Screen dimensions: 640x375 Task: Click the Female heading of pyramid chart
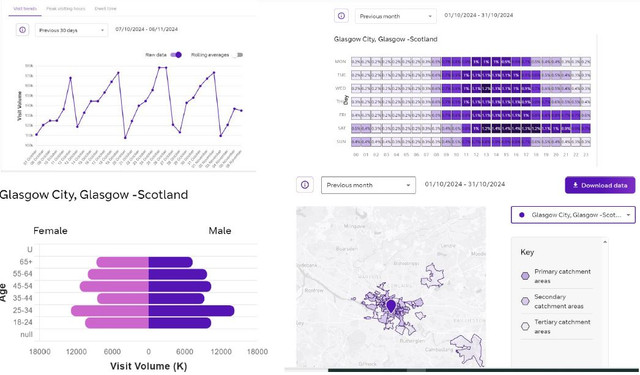[x=50, y=231]
